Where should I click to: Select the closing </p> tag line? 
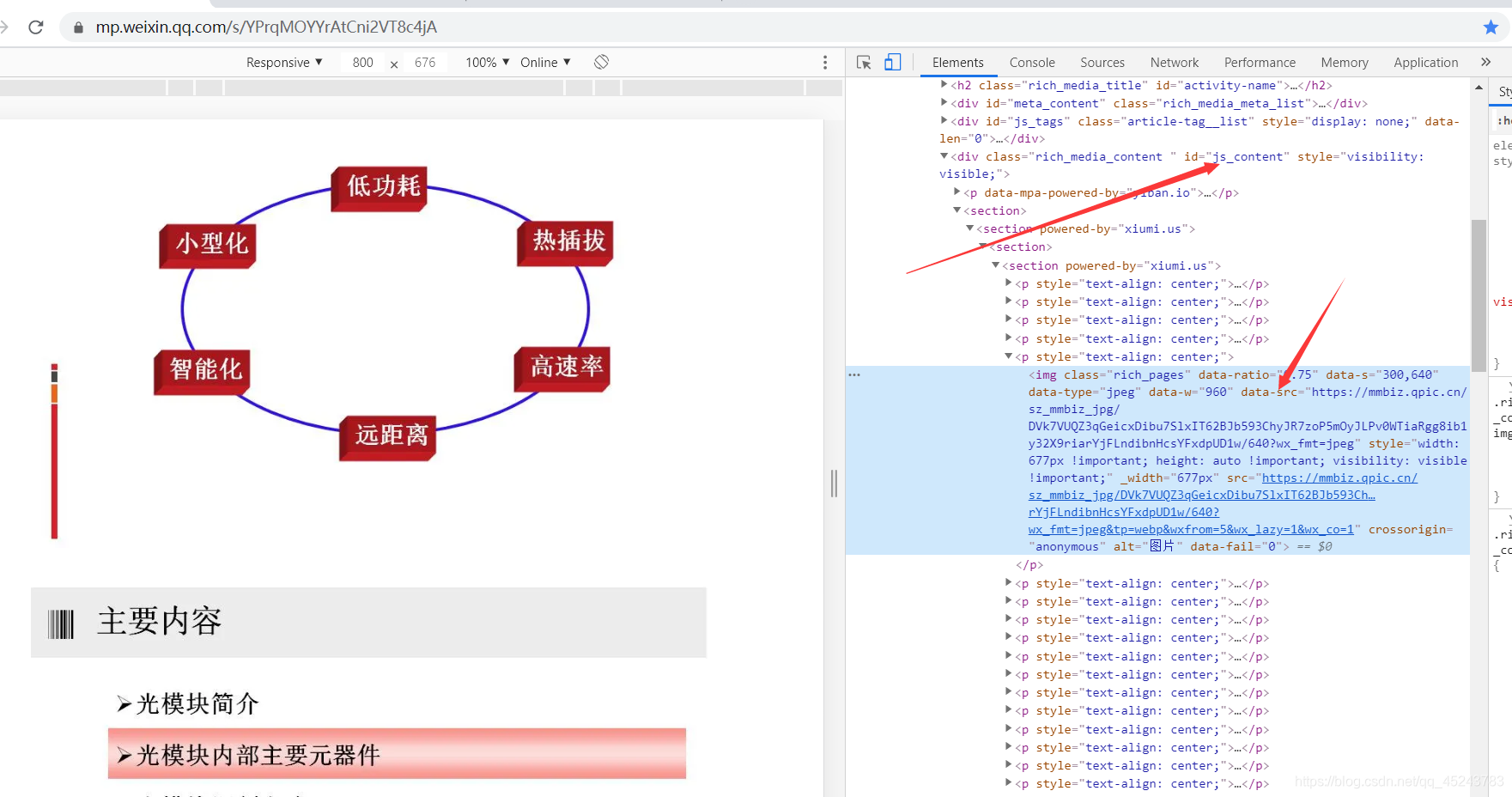[1029, 565]
